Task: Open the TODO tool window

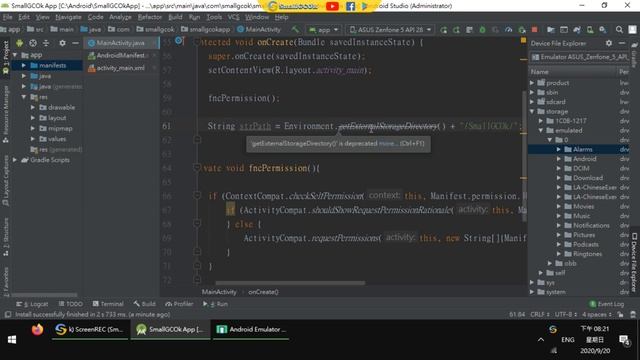Action: pos(71,304)
